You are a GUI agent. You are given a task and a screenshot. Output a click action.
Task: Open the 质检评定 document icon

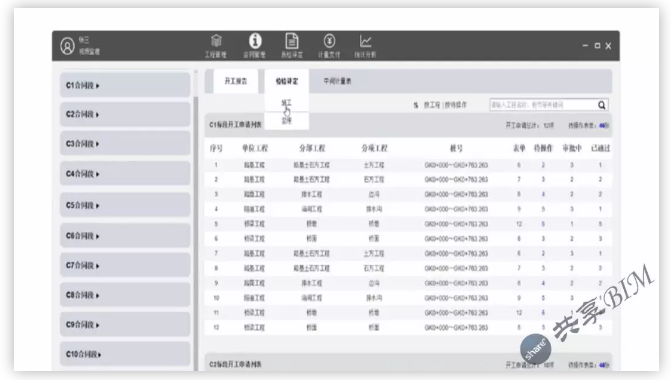coord(292,41)
